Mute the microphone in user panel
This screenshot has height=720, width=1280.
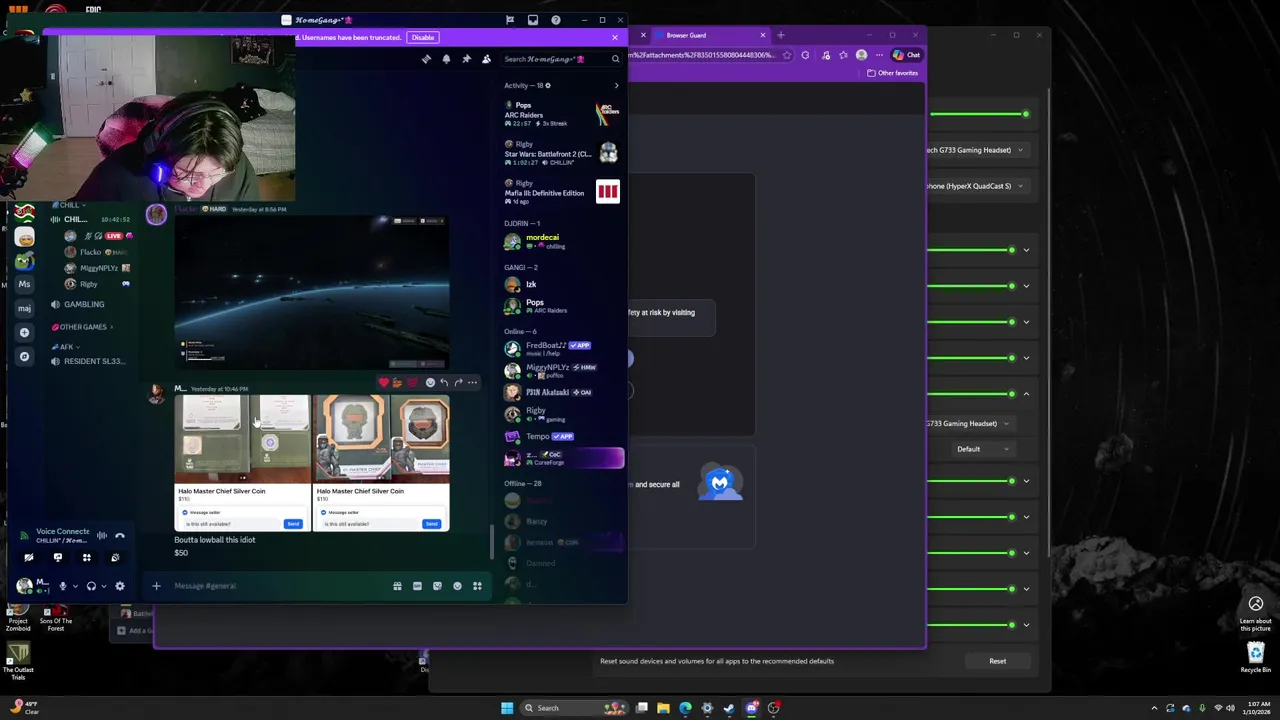[62, 586]
